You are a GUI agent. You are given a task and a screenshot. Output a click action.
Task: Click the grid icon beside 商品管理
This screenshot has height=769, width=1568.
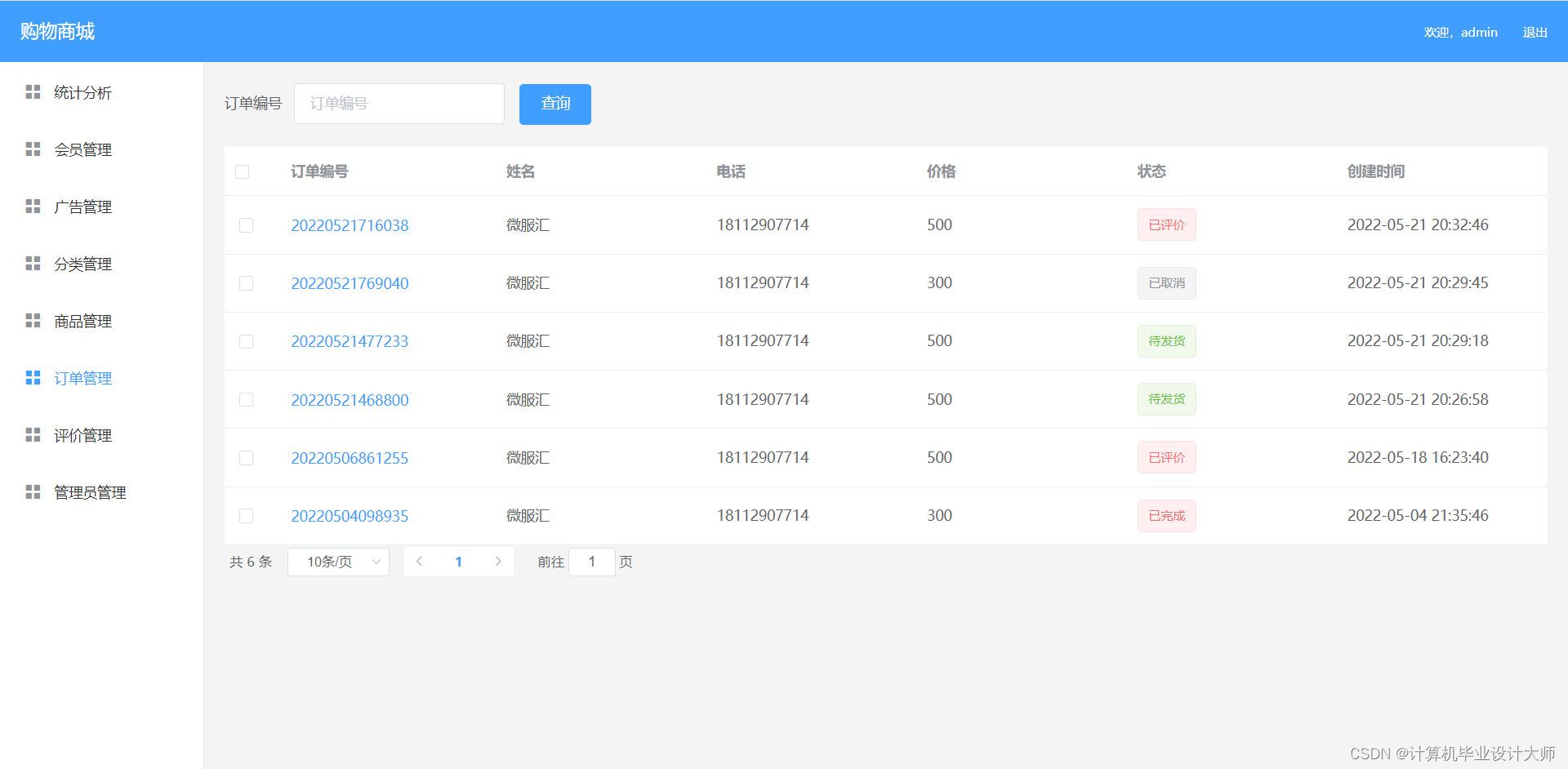coord(33,321)
